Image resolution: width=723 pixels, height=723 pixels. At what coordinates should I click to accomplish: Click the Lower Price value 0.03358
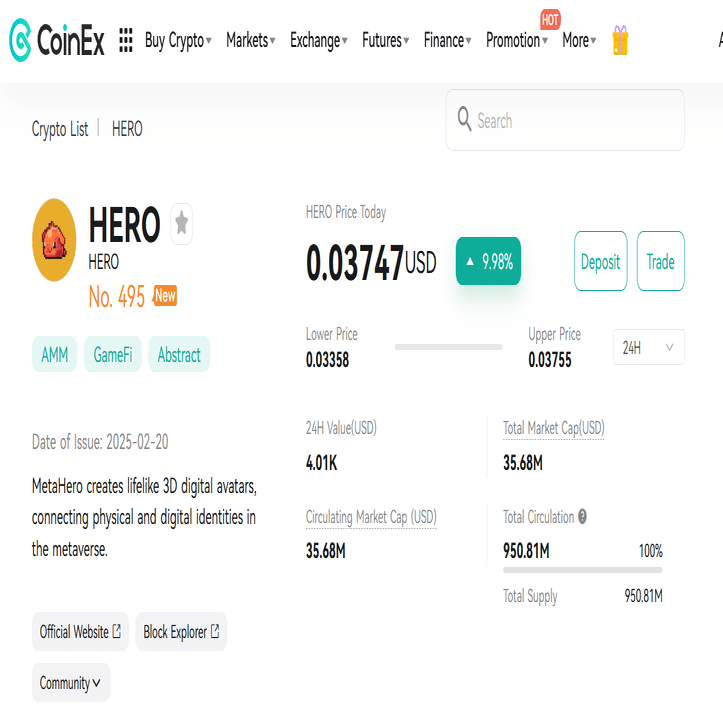pos(327,360)
